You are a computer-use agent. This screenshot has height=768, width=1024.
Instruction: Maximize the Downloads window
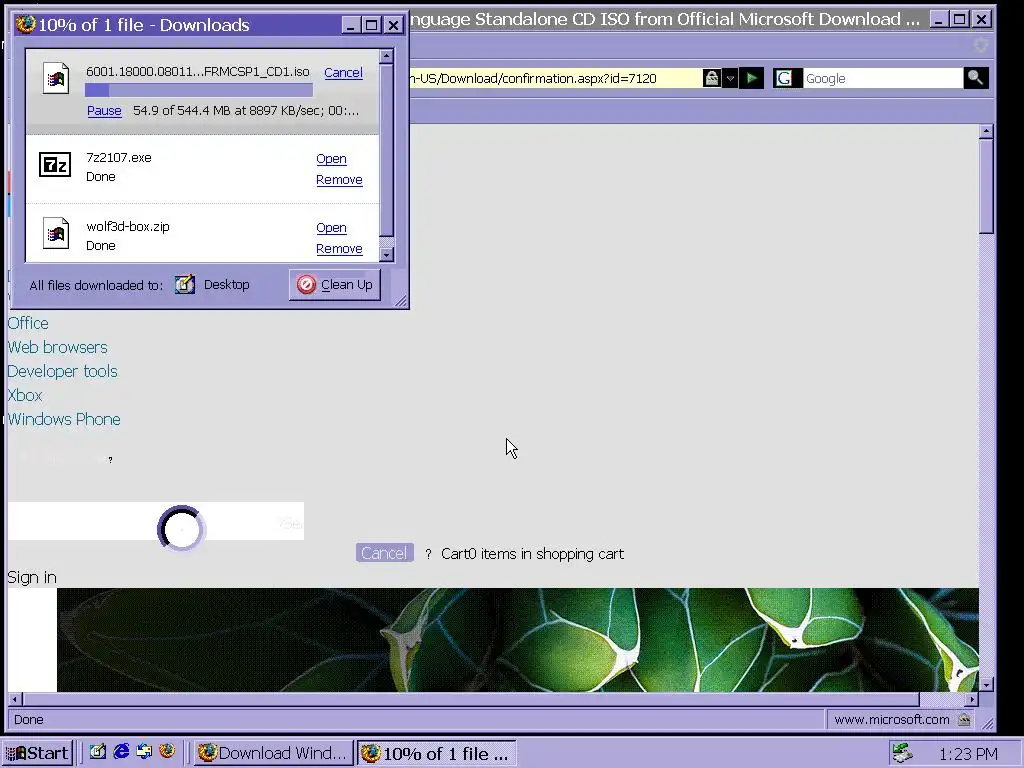[372, 25]
